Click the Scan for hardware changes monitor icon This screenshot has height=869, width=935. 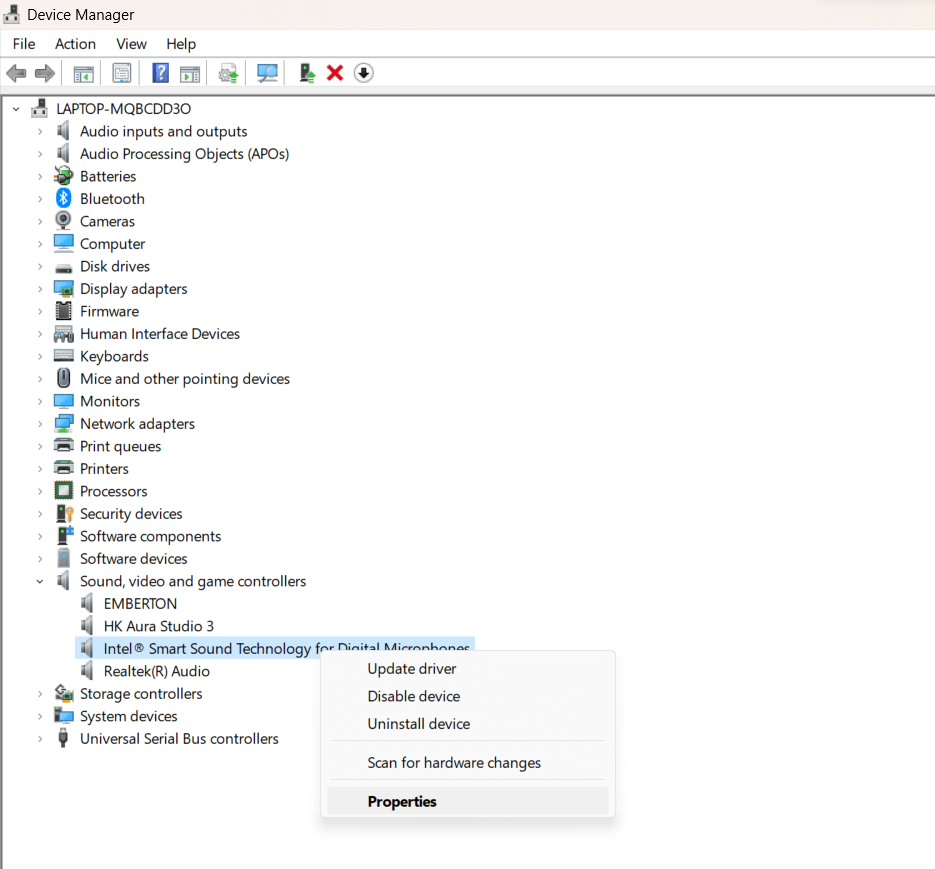(x=267, y=73)
